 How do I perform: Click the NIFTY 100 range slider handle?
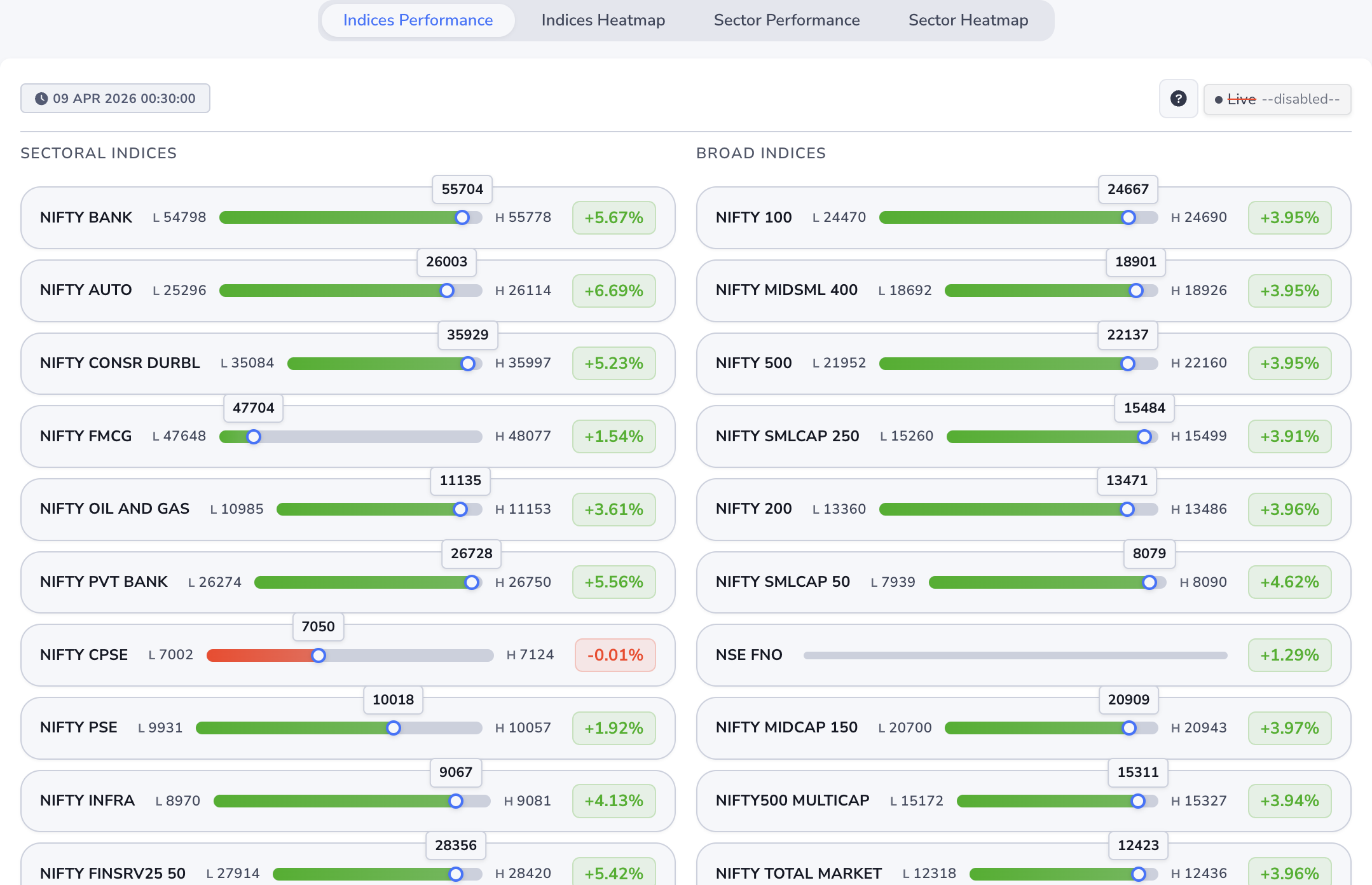pyautogui.click(x=1128, y=217)
